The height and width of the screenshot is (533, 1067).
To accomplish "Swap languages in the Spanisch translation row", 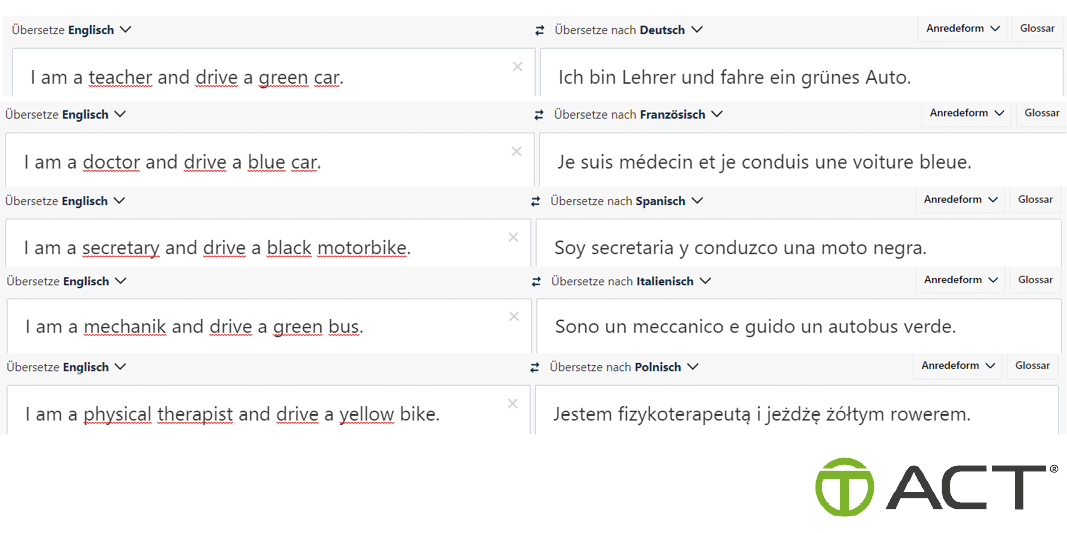I will [536, 201].
